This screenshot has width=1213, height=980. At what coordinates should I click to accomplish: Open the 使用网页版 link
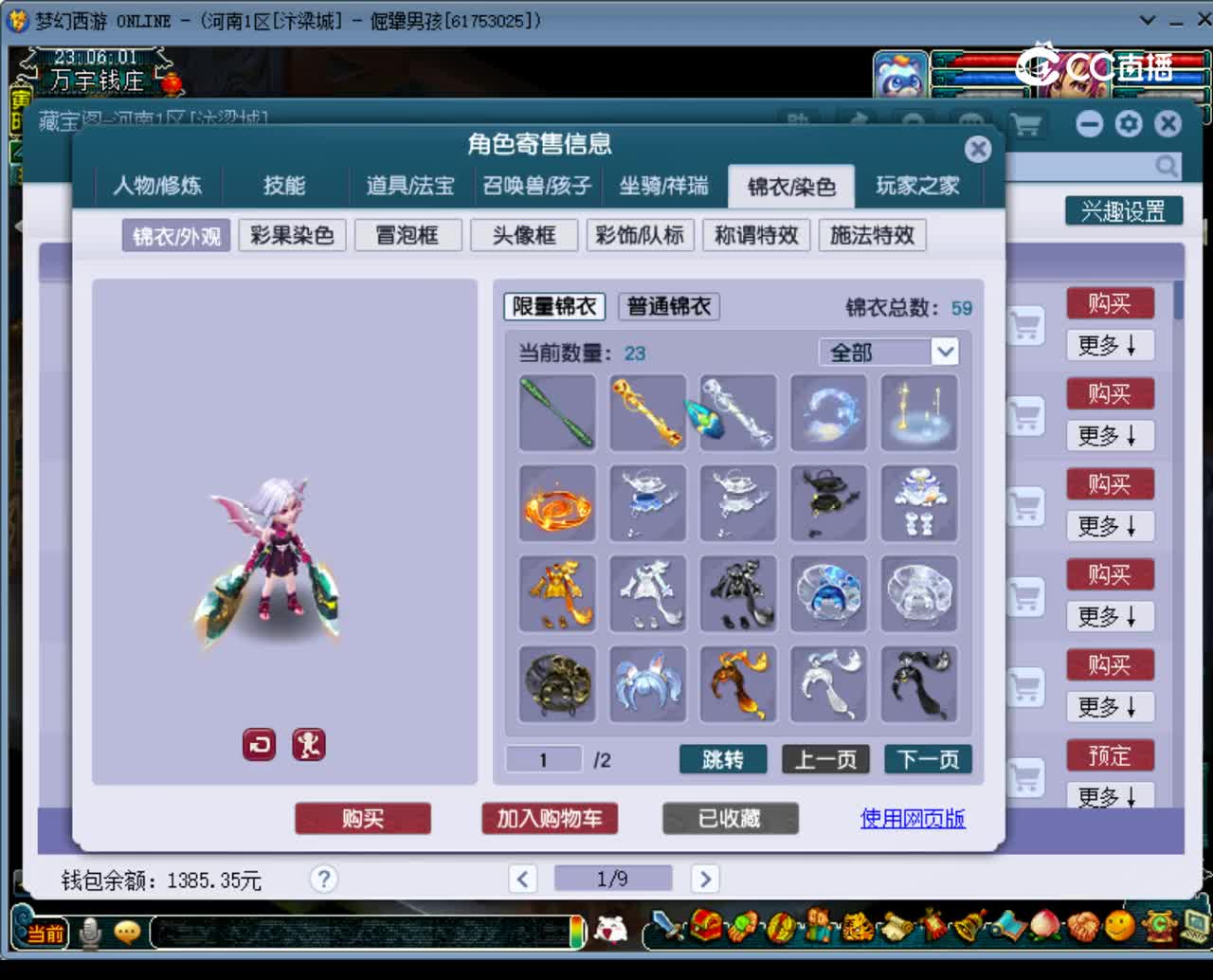pyautogui.click(x=913, y=818)
